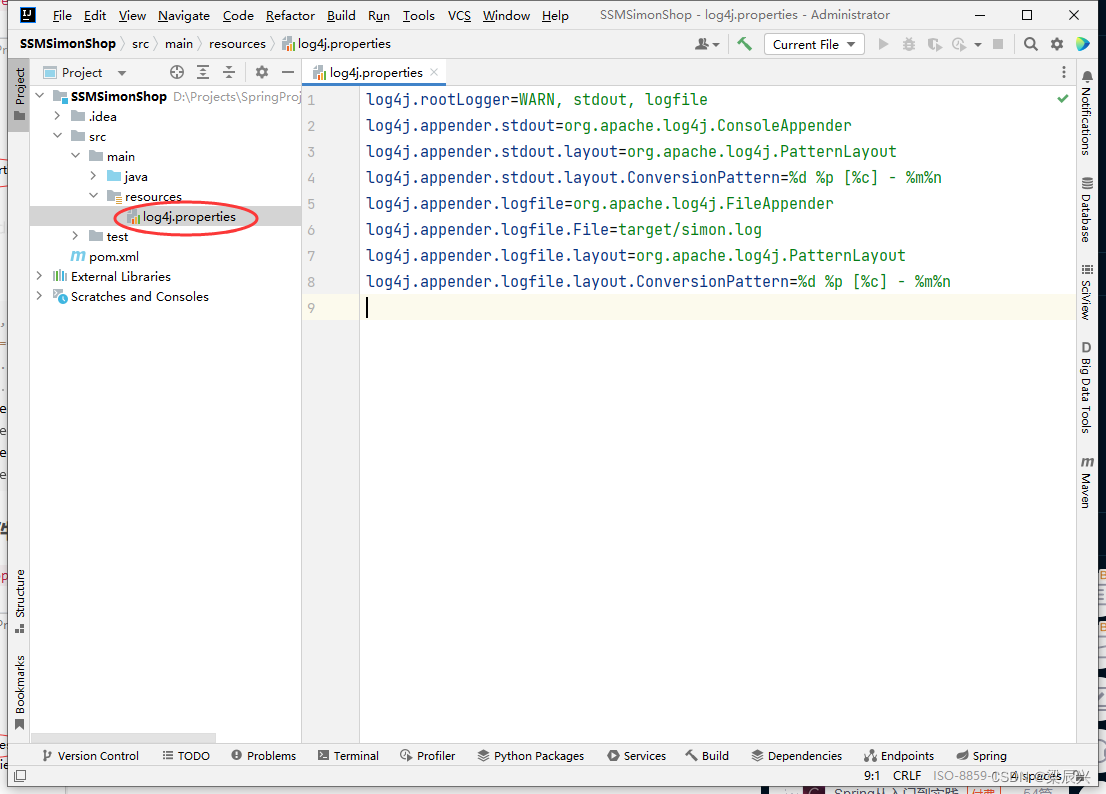Hide the Project panel with minus icon
Viewport: 1106px width, 794px height.
288,72
